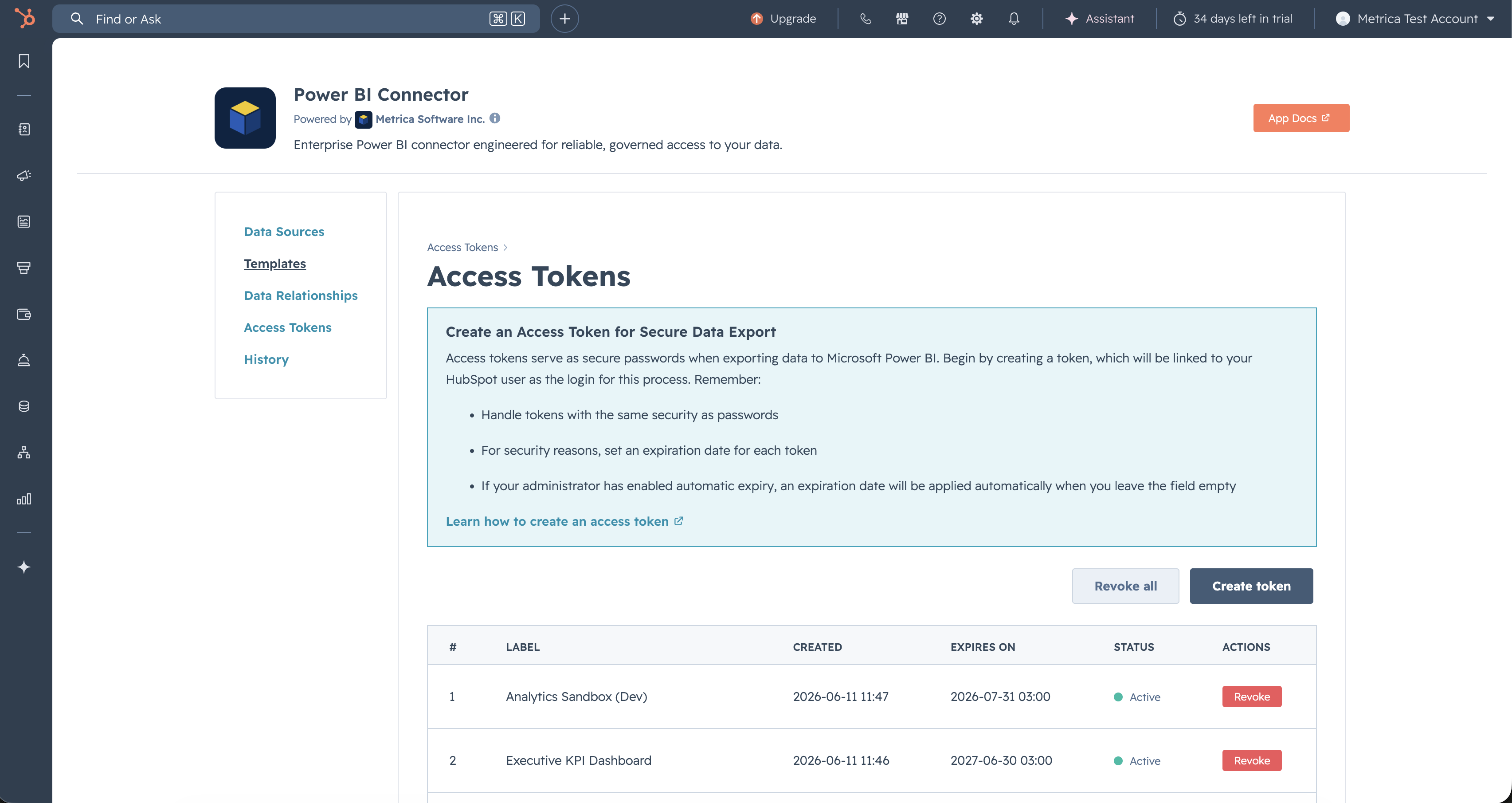Open the Breeze sparkle icon in sidebar

coord(24,567)
